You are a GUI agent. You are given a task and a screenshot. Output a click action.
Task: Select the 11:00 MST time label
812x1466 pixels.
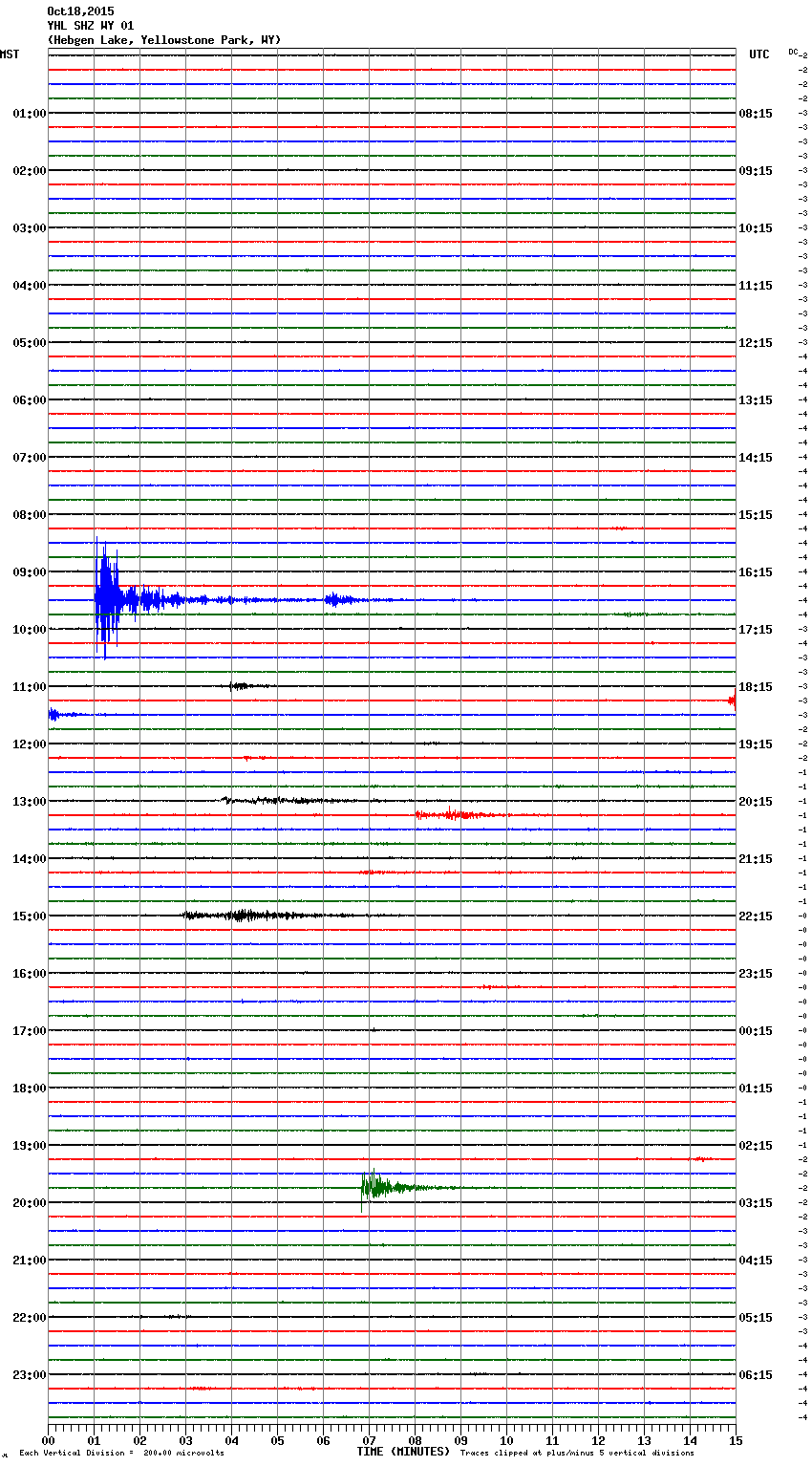(30, 687)
